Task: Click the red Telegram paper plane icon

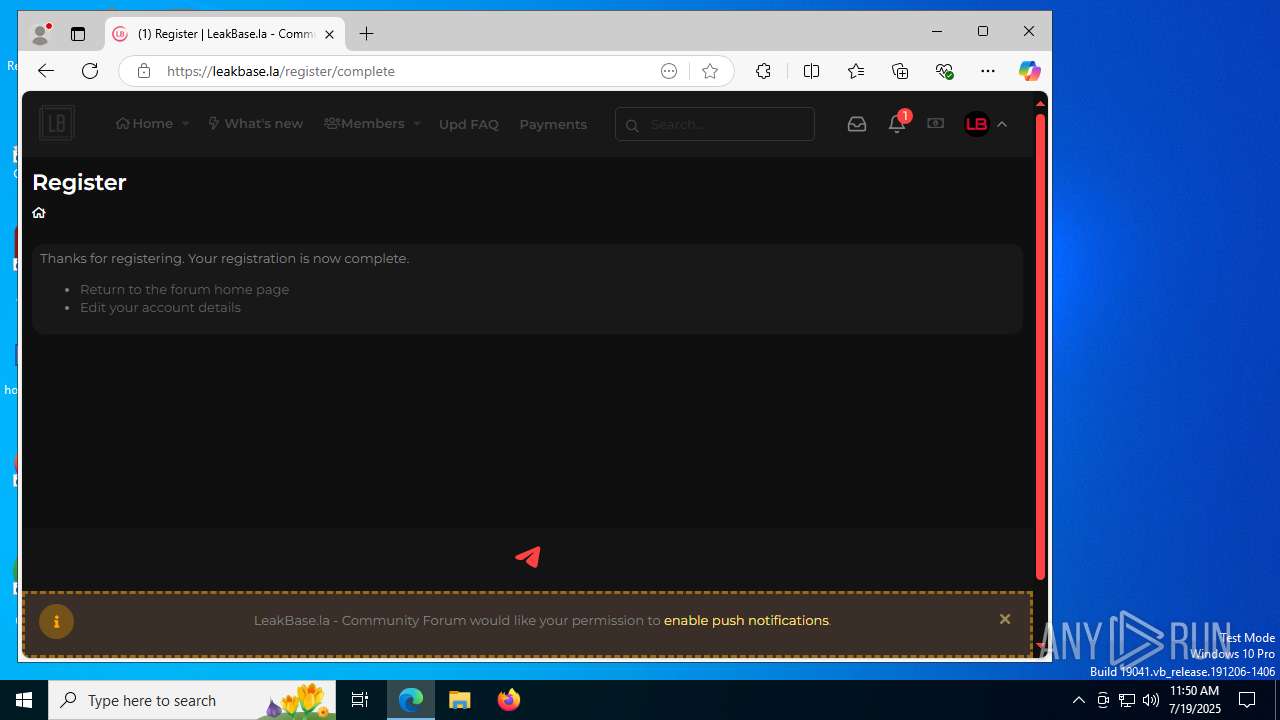Action: pyautogui.click(x=528, y=557)
